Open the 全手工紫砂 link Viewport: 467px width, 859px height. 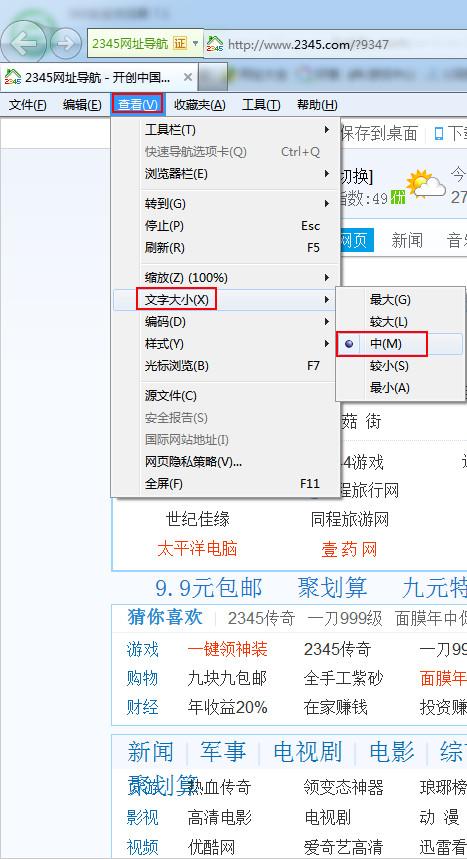pos(344,678)
